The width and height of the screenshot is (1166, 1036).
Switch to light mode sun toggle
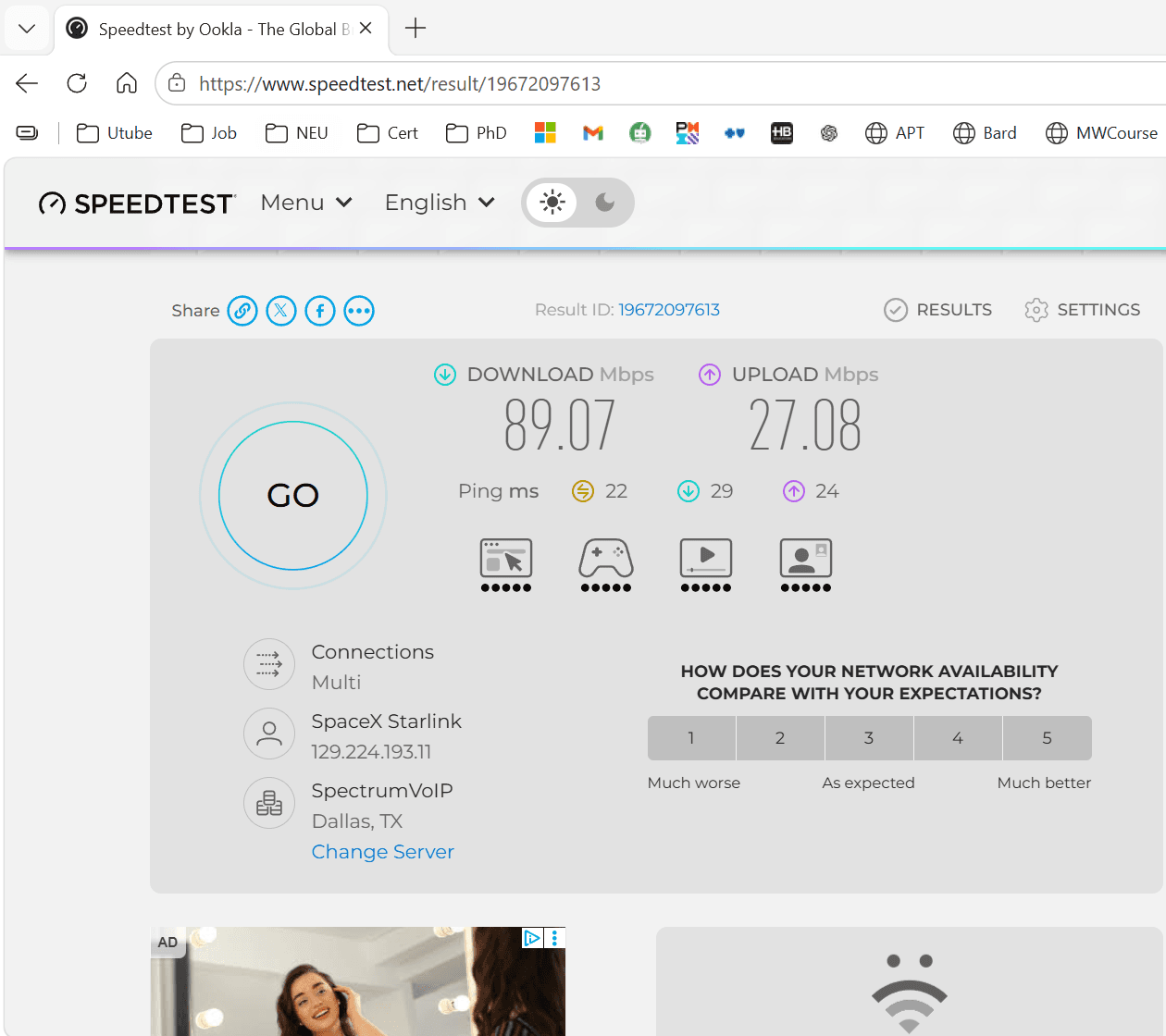(552, 203)
